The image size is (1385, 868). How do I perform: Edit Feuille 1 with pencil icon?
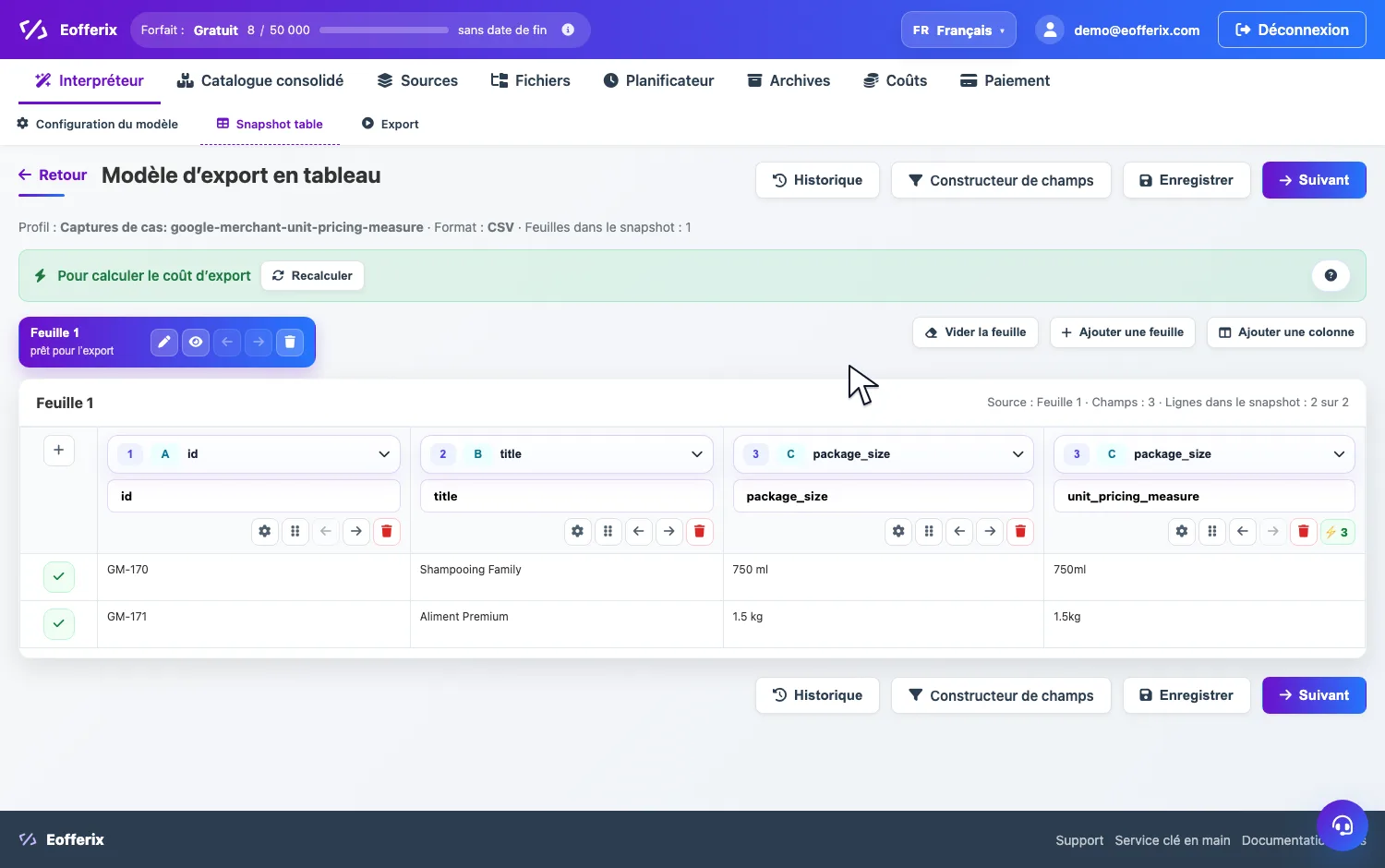(164, 342)
